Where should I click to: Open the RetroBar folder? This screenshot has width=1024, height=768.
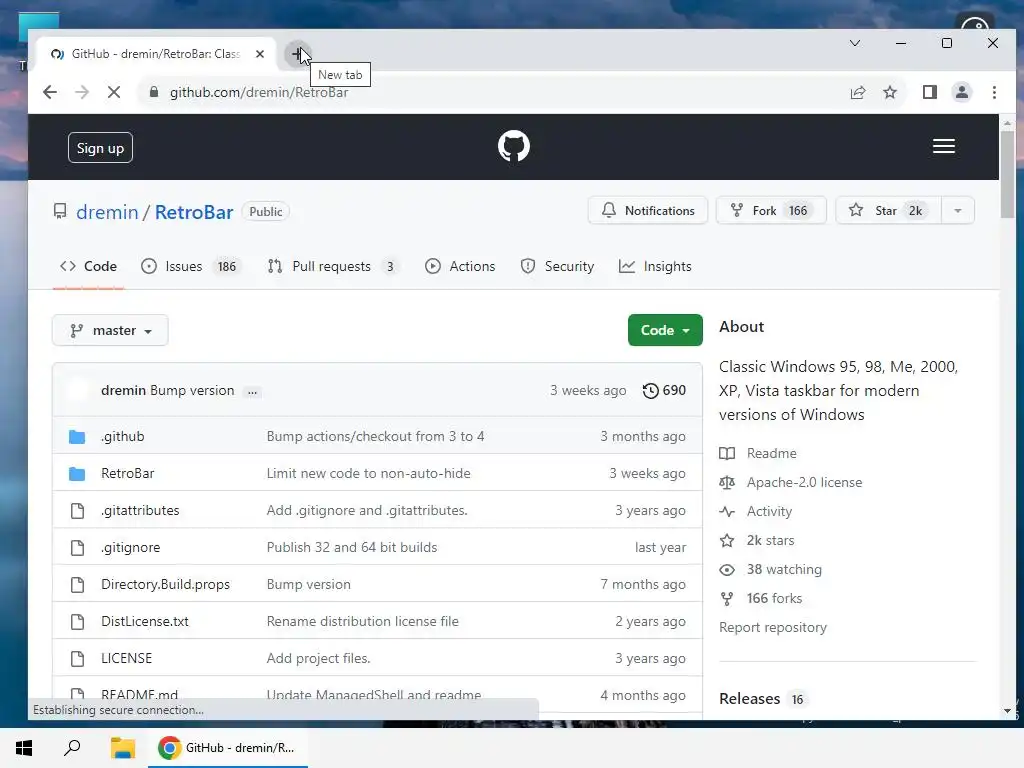coord(128,473)
